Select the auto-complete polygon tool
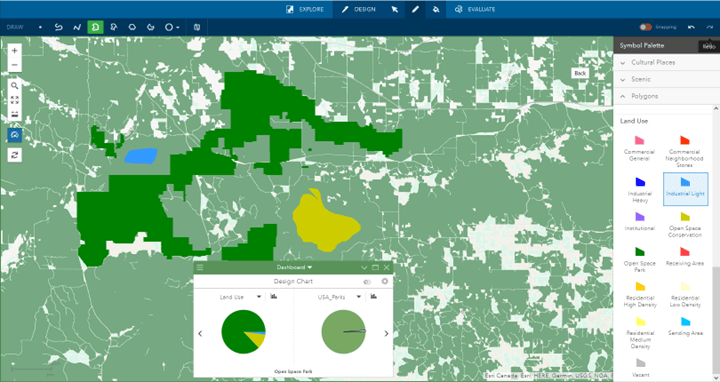720x382 pixels. coord(113,27)
